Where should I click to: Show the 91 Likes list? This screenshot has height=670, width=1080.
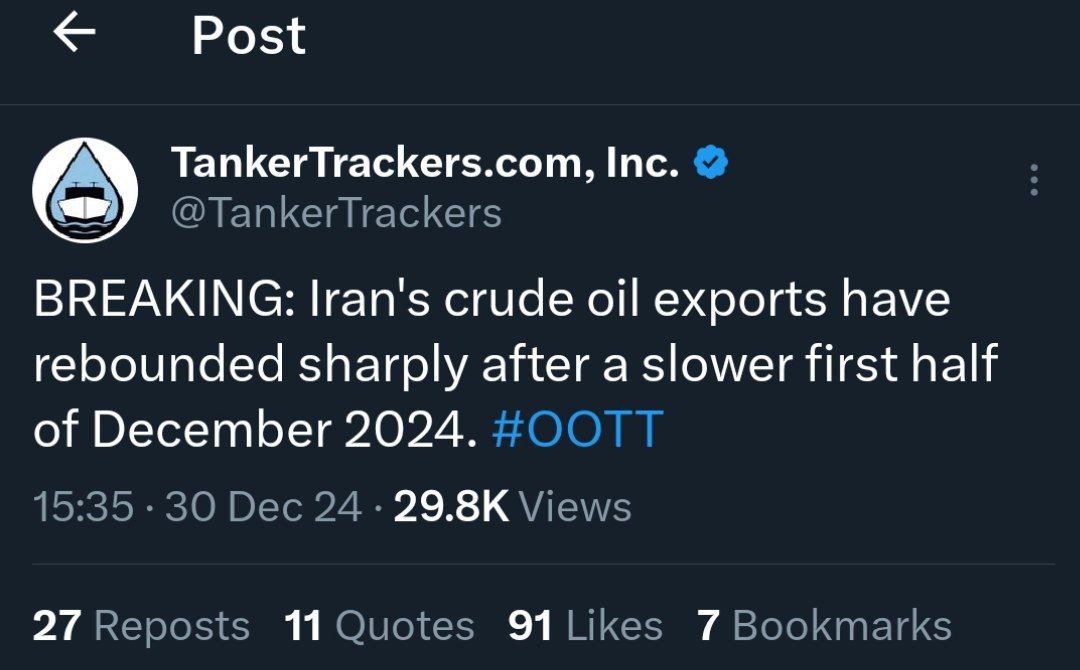tap(585, 626)
